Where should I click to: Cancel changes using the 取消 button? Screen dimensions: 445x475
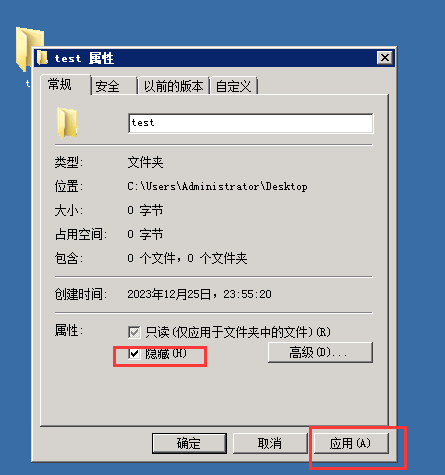point(270,443)
